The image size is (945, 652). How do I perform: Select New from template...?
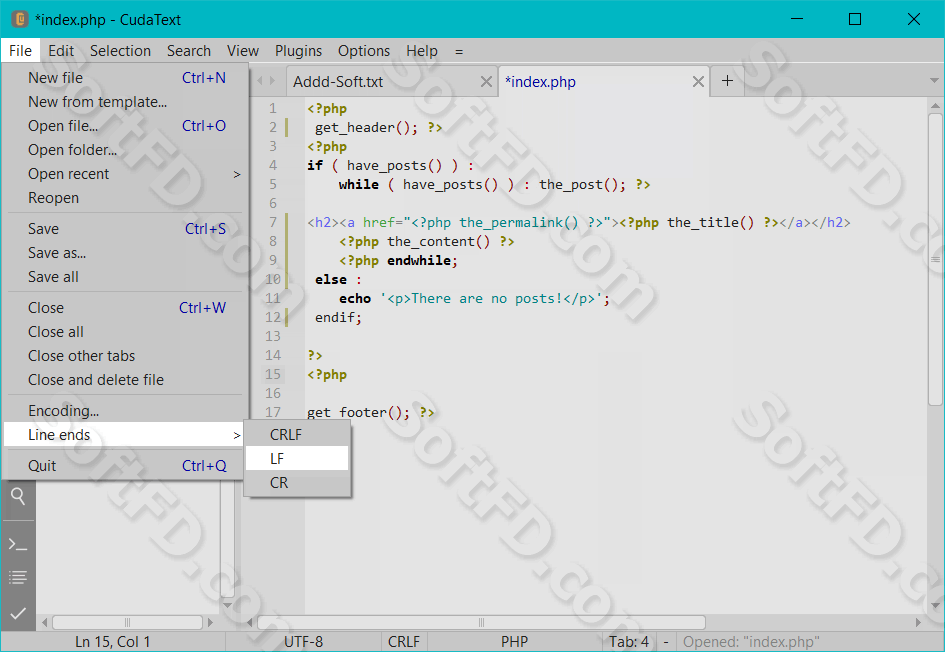coord(125,102)
